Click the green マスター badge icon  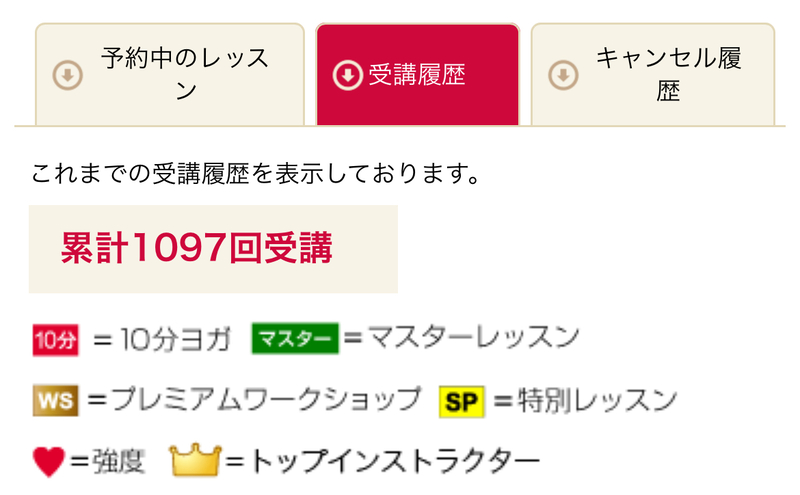[295, 340]
